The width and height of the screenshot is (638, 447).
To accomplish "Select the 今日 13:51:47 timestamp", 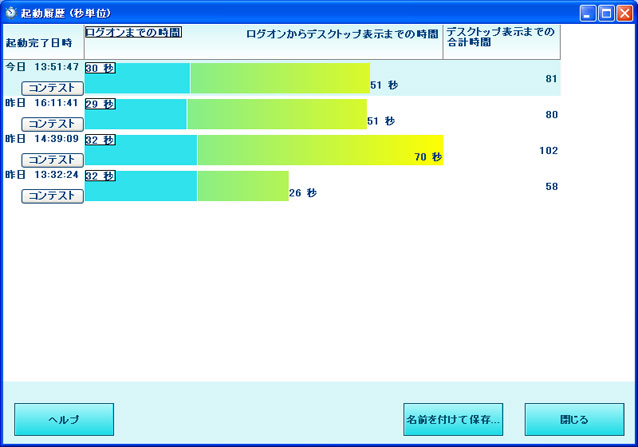I will pos(42,67).
